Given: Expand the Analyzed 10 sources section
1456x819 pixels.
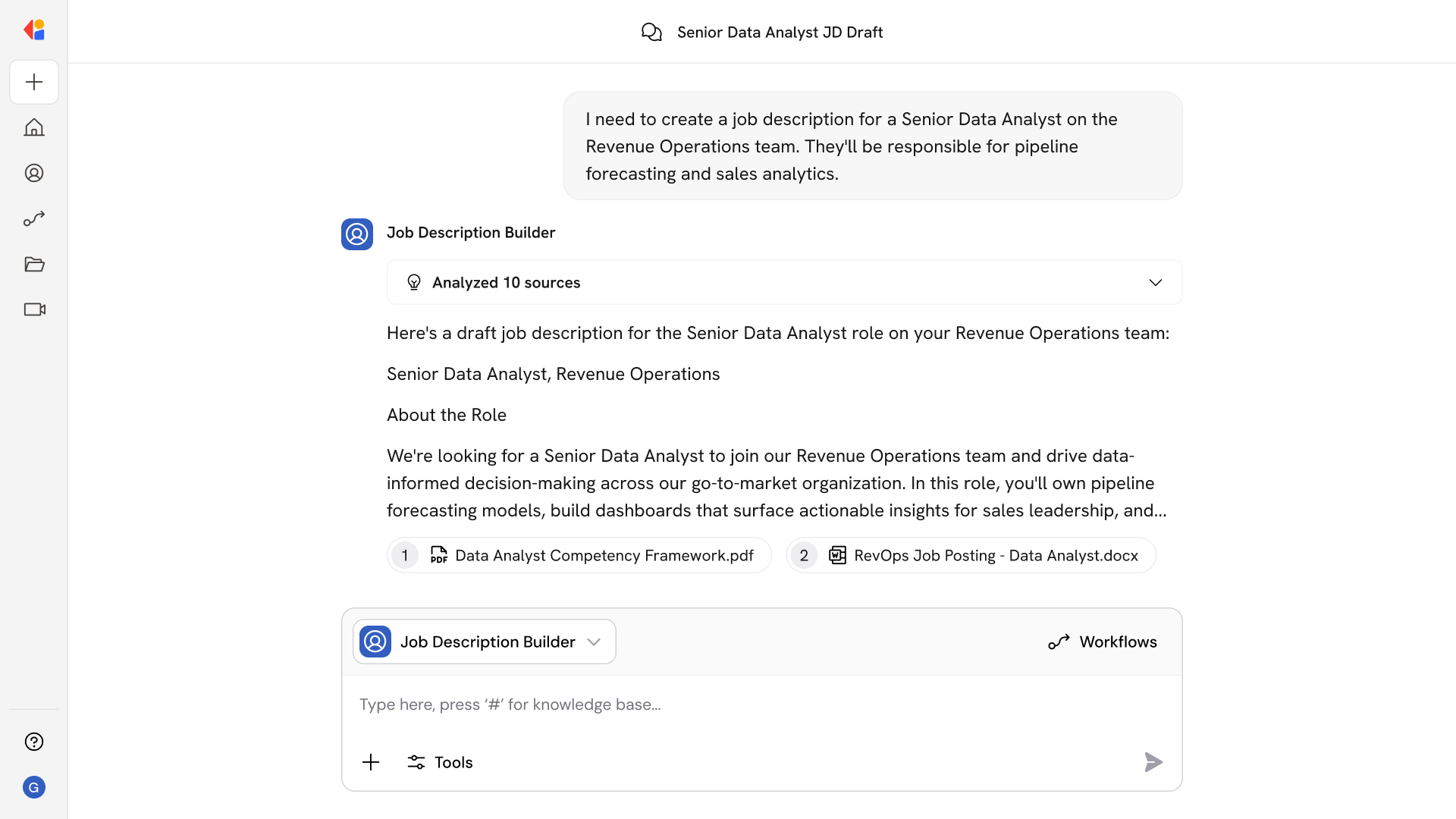Looking at the screenshot, I should (784, 282).
